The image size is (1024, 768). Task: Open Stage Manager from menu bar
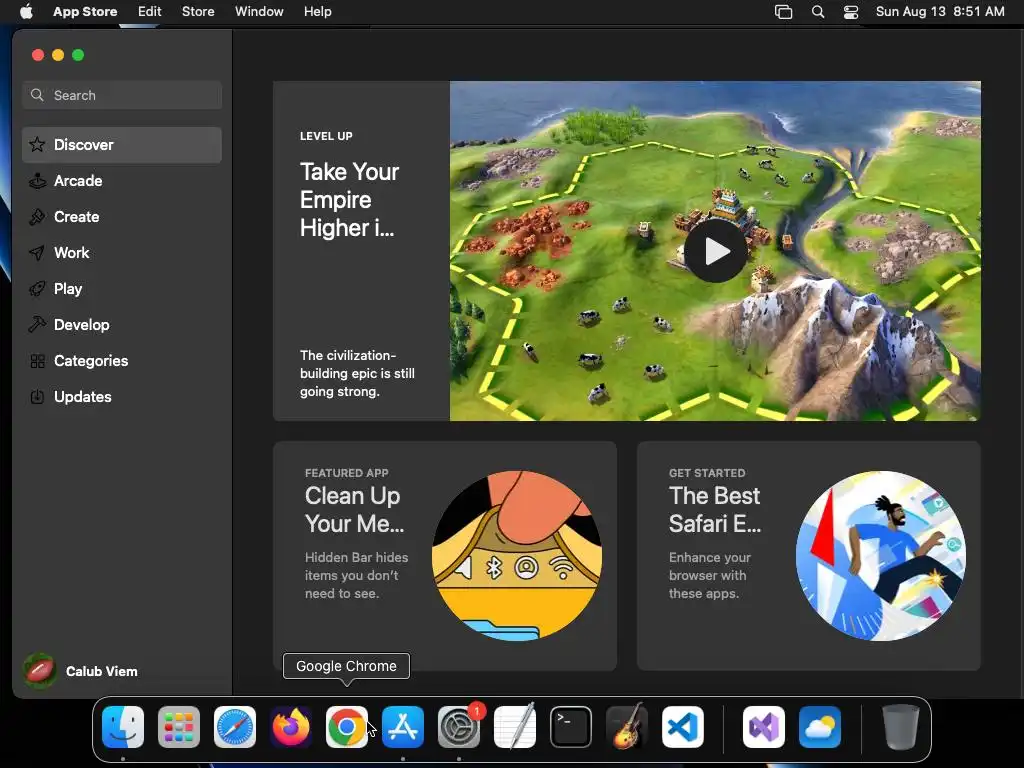pyautogui.click(x=783, y=12)
